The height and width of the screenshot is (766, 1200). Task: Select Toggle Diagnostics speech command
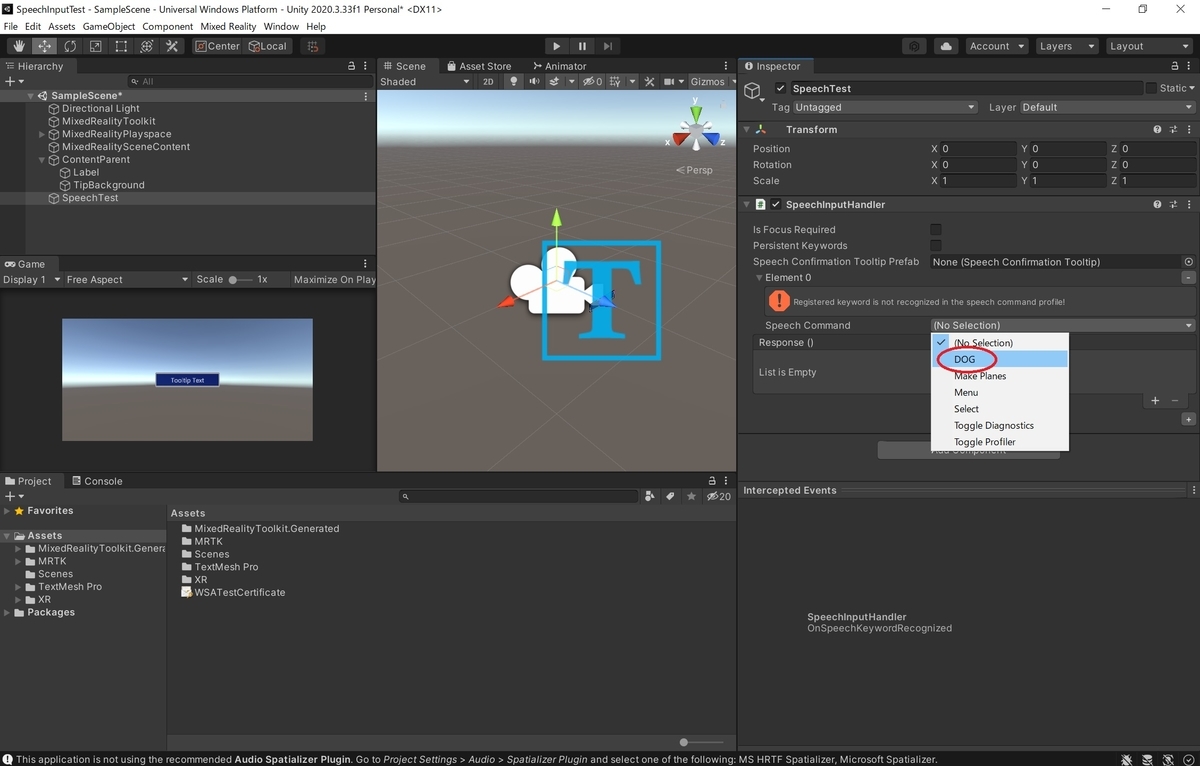tap(999, 425)
